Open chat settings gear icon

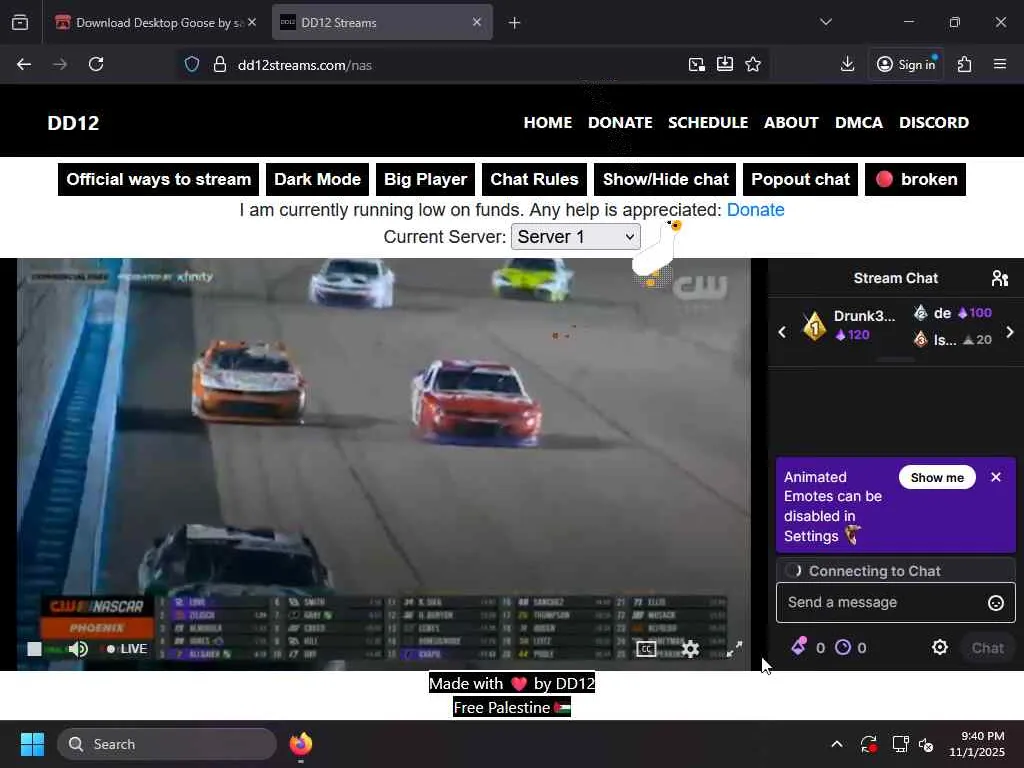940,647
